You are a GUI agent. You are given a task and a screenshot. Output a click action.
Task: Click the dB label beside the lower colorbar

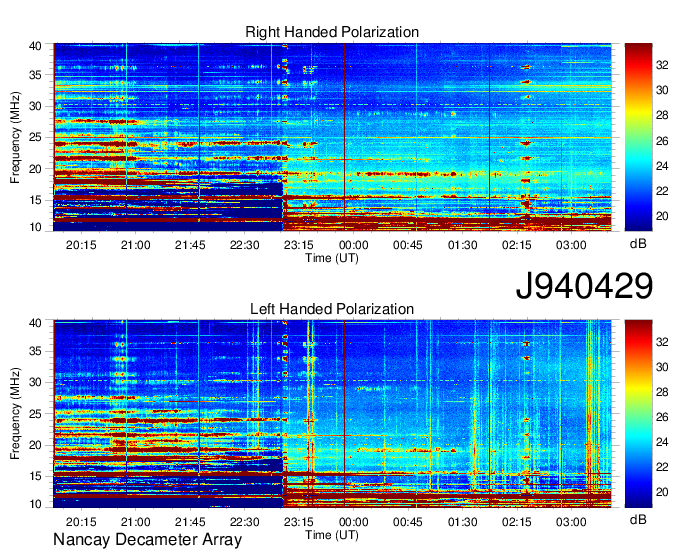(638, 519)
